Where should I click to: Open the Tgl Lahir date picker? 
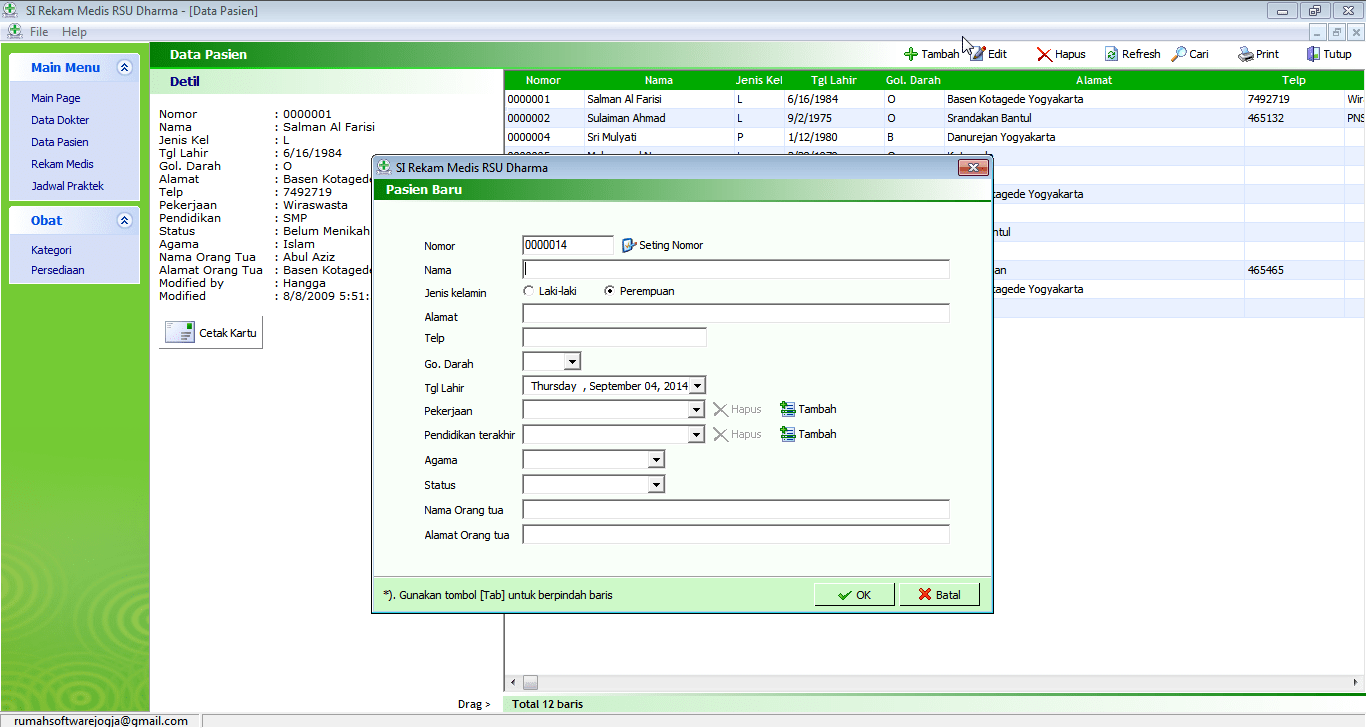tap(697, 386)
